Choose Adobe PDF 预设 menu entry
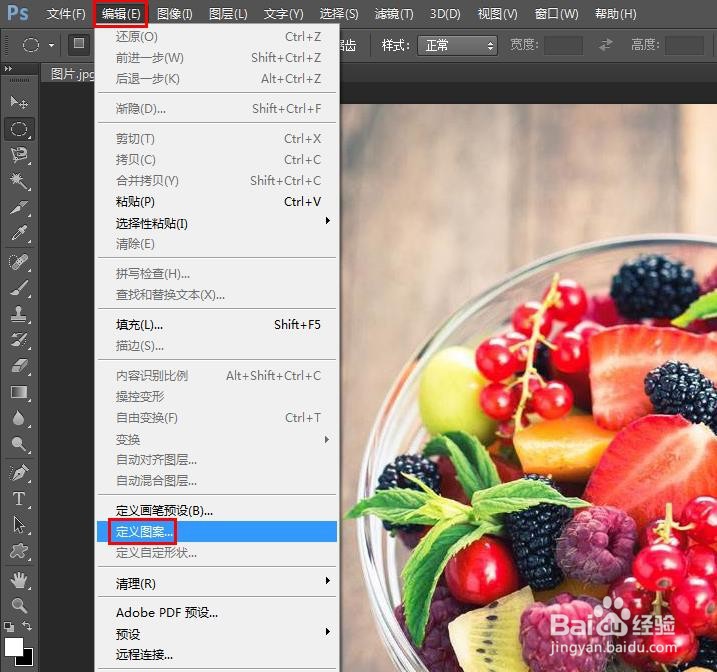Screen dimensions: 717x672 tap(217, 613)
